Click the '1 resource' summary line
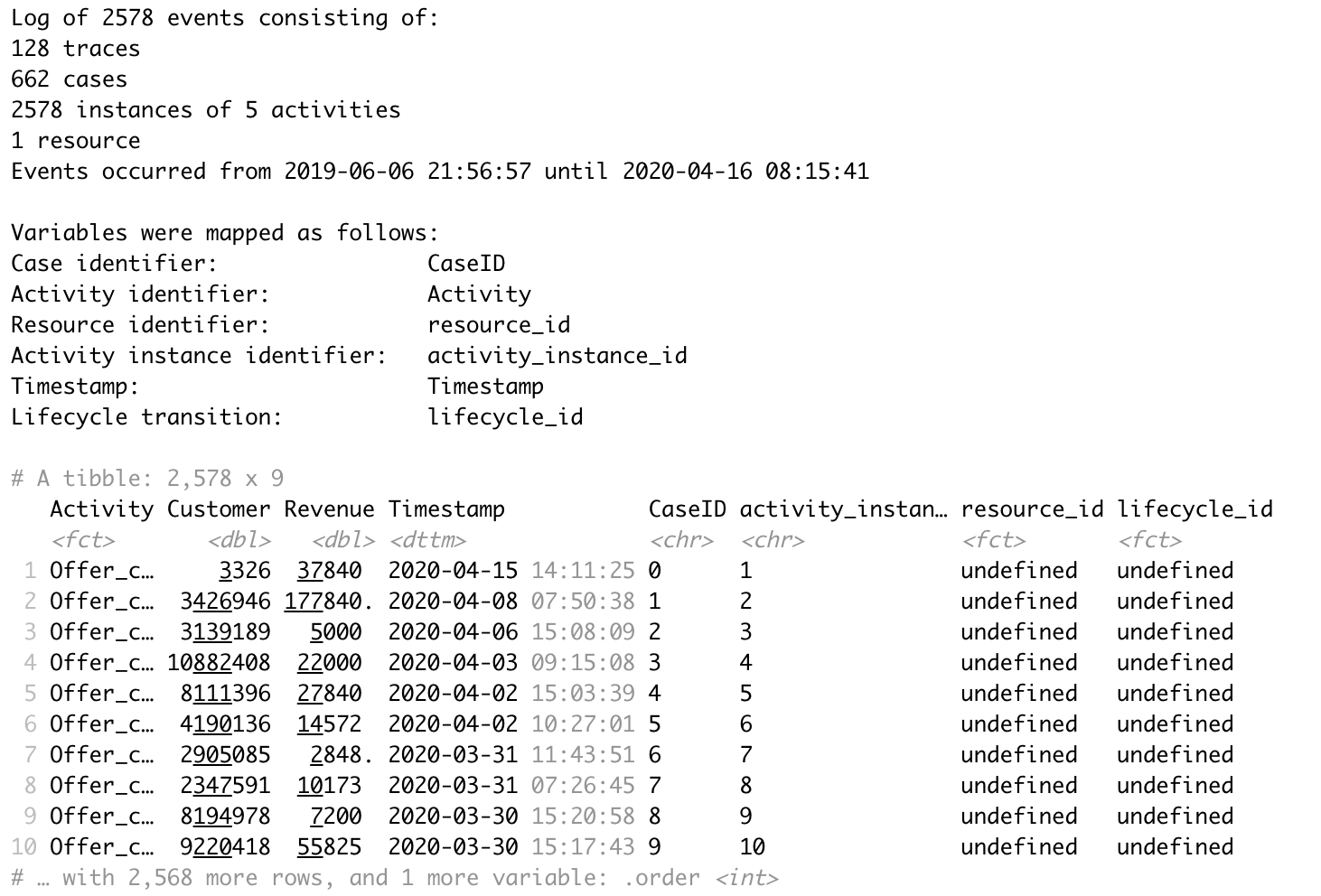 coord(76,141)
